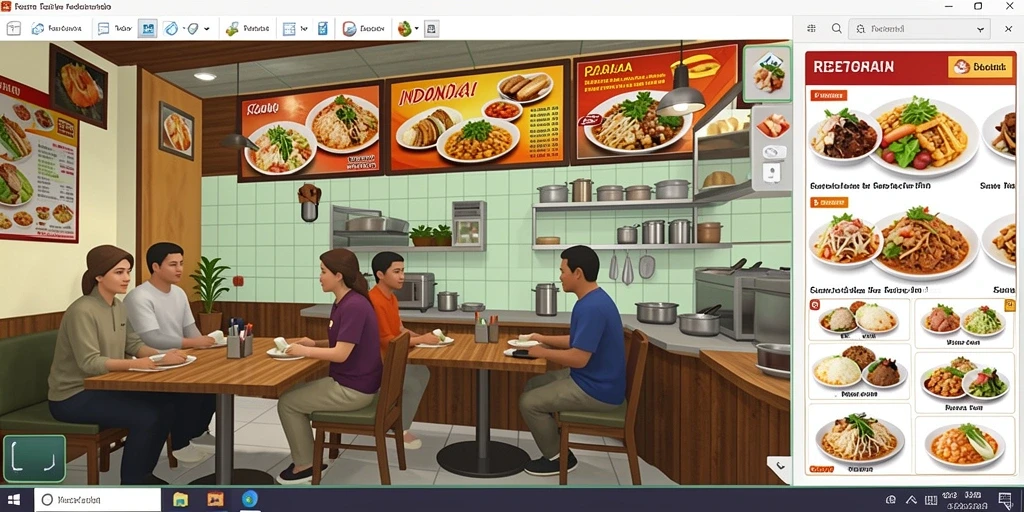The width and height of the screenshot is (1024, 512).
Task: Click the magnifier search icon in side panel
Action: (x=837, y=29)
